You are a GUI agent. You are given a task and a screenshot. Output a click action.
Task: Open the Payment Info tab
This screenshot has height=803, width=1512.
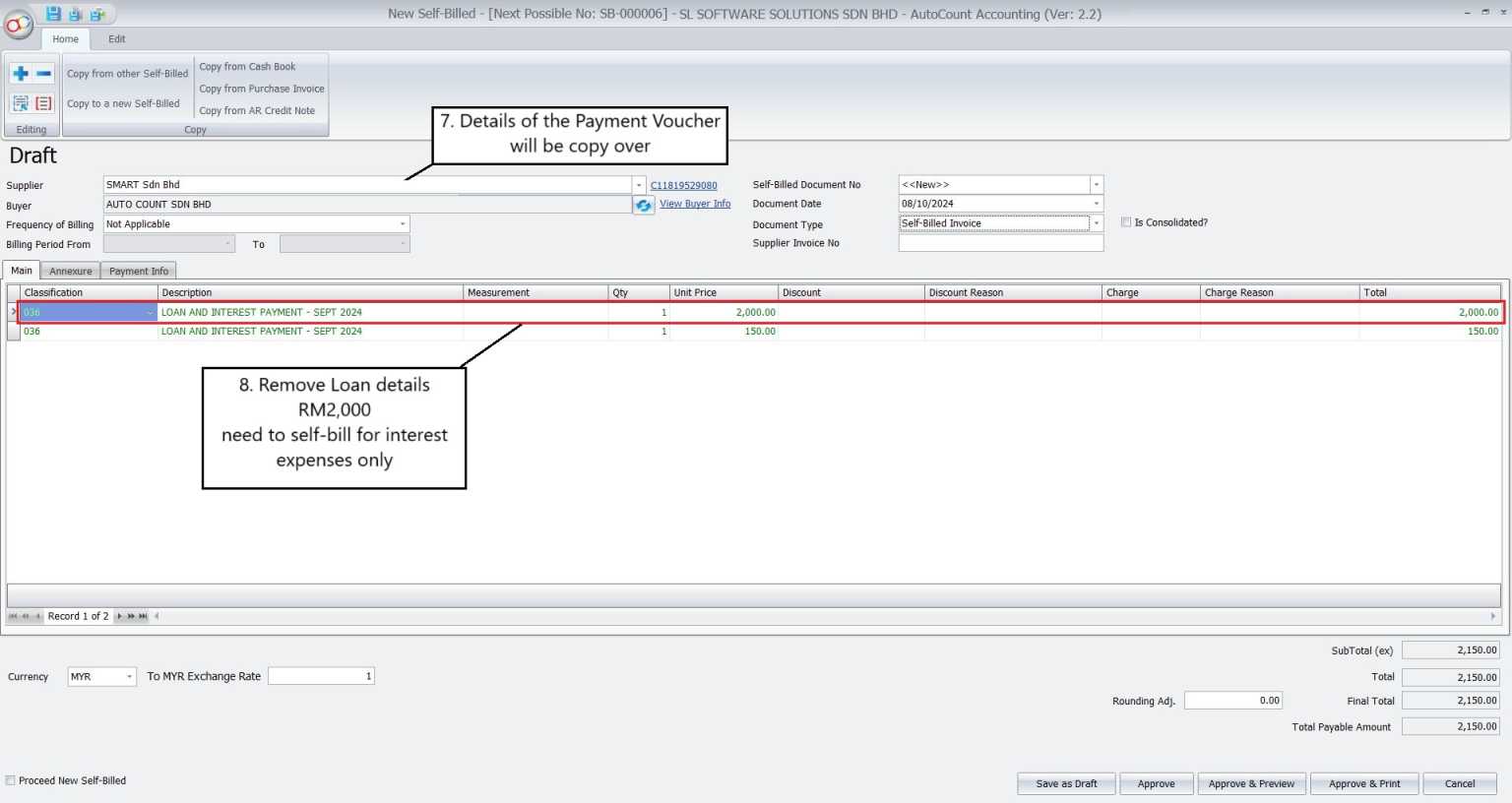point(139,271)
